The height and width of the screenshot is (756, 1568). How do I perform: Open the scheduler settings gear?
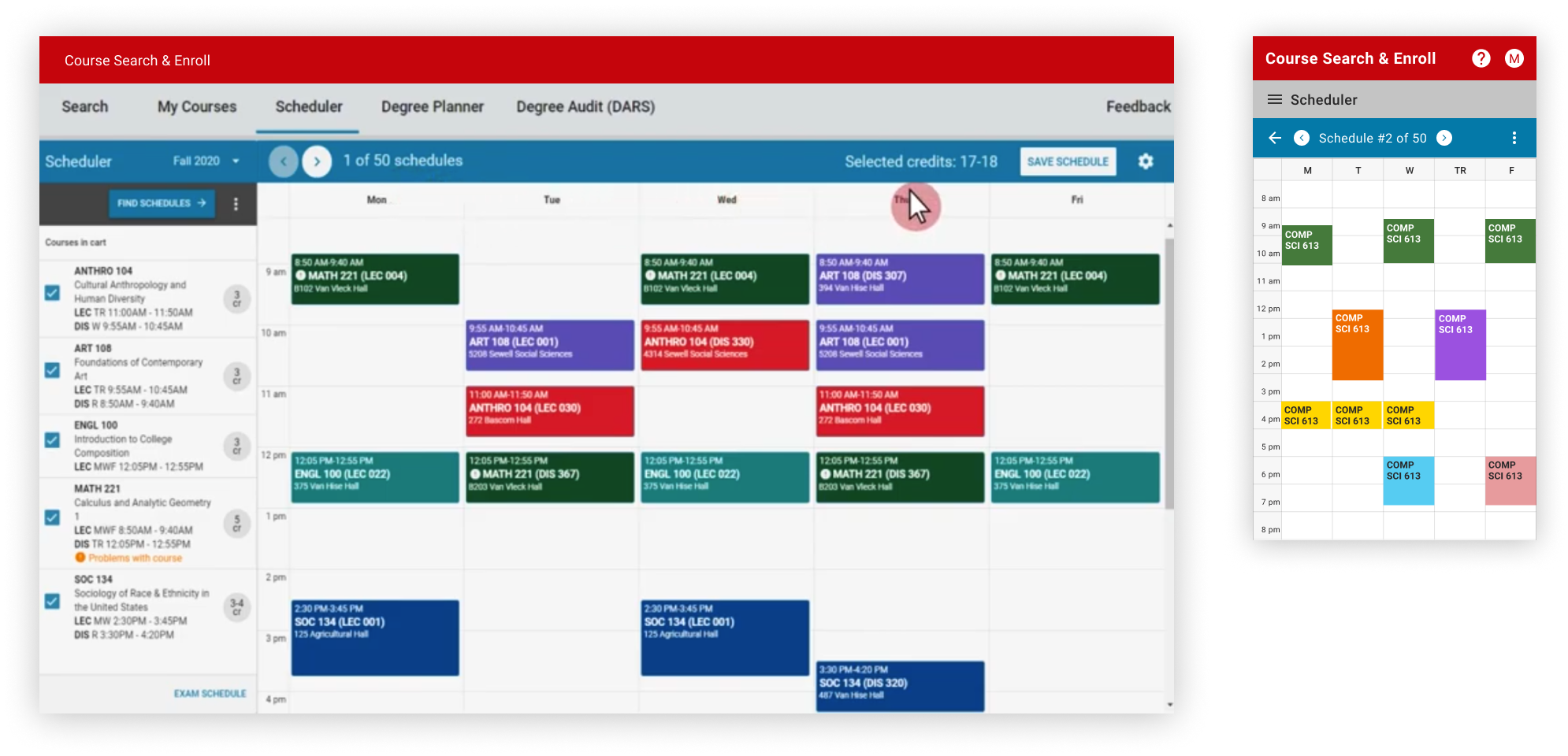point(1146,161)
